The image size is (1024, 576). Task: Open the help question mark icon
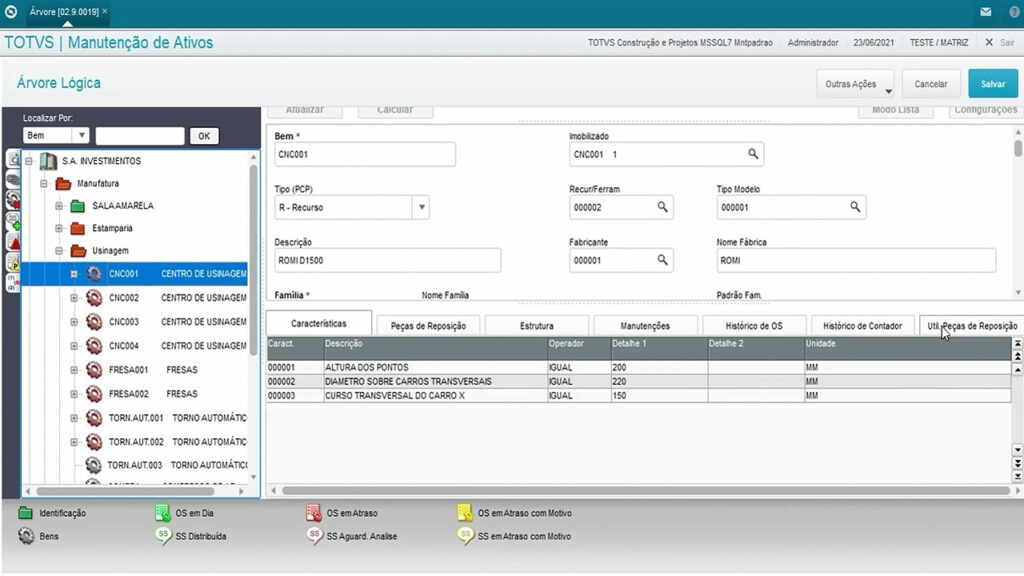(x=1015, y=12)
